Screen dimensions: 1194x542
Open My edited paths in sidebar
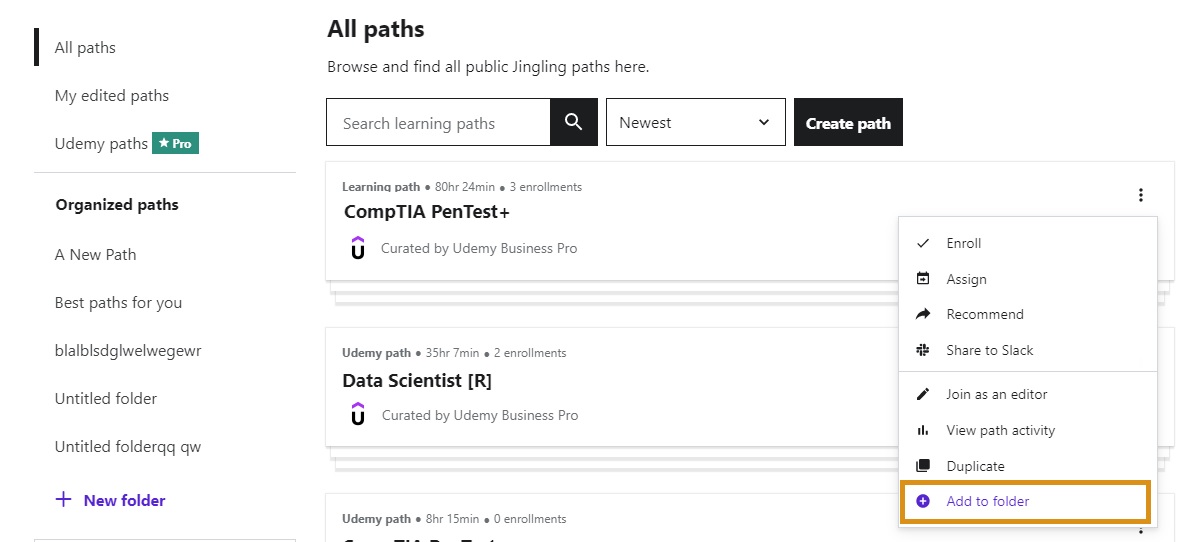112,96
